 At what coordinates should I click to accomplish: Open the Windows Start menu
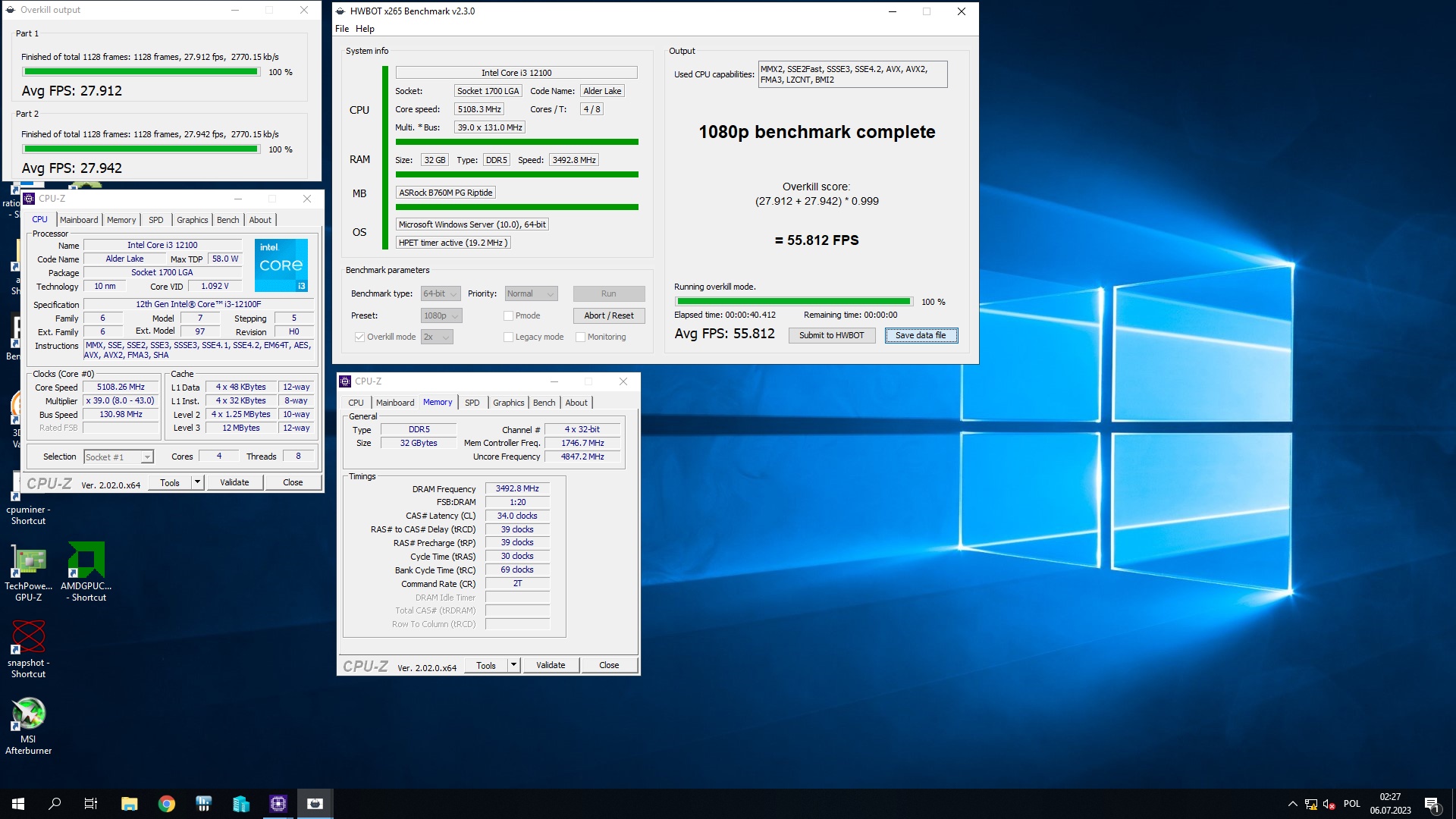18,804
